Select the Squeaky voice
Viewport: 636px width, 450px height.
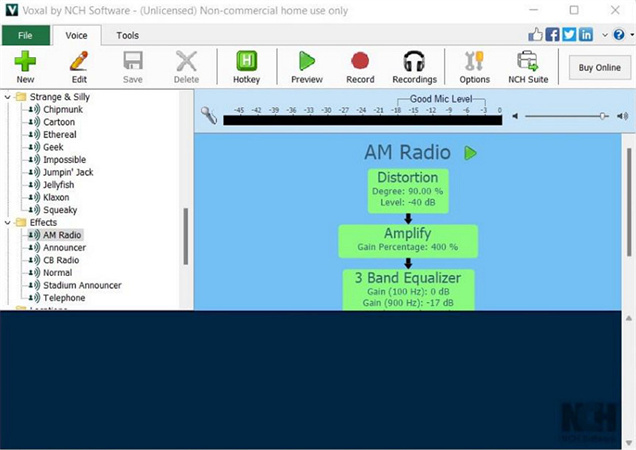[60, 210]
